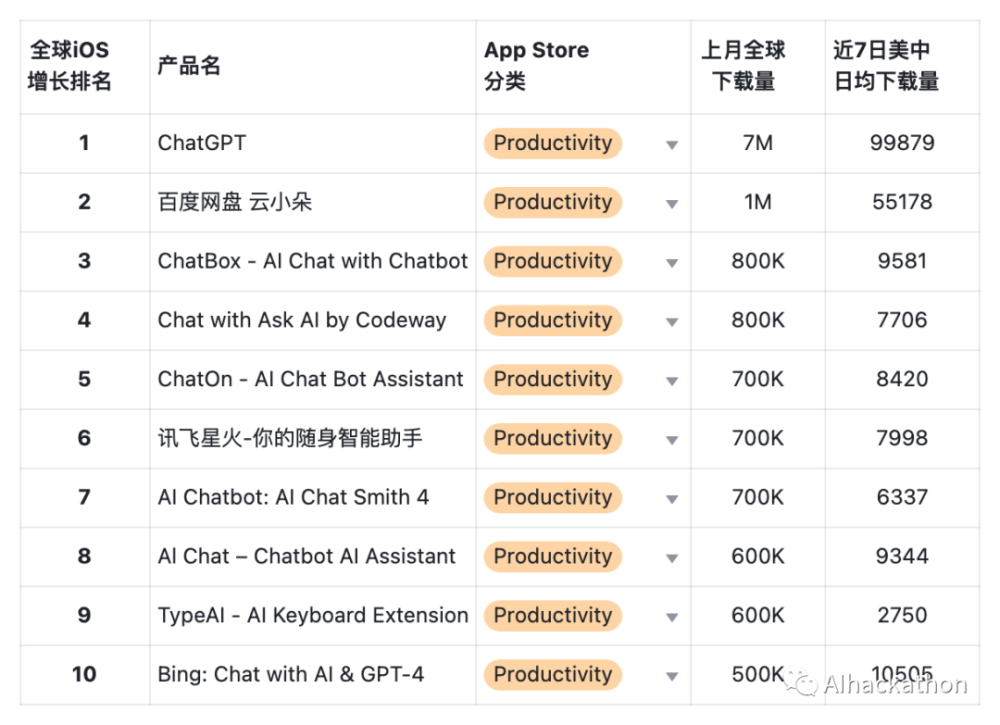
Task: Expand category dropdown arrow for ChatBox row
Action: [x=672, y=263]
